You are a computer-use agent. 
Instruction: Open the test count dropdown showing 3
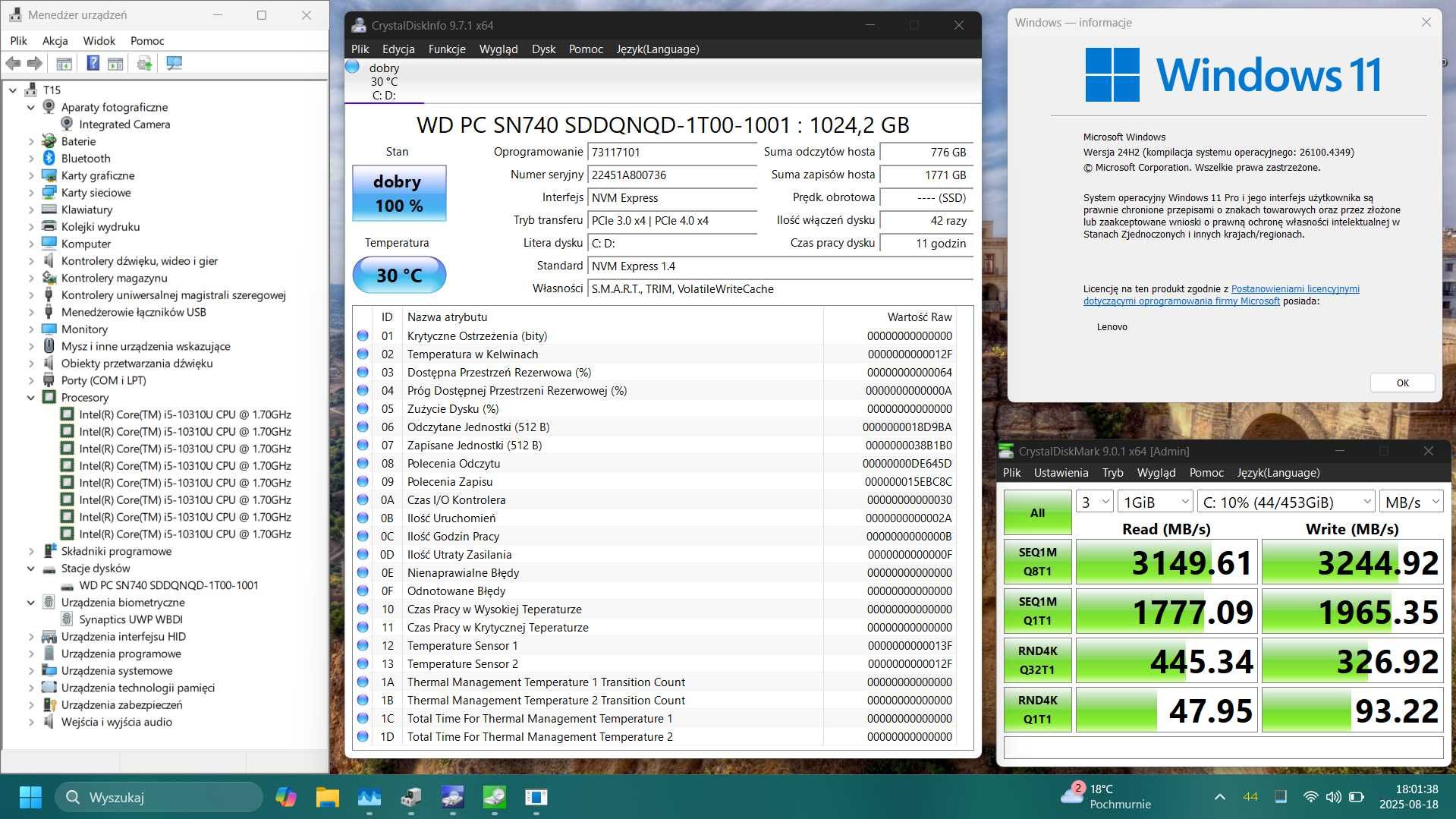[1095, 502]
